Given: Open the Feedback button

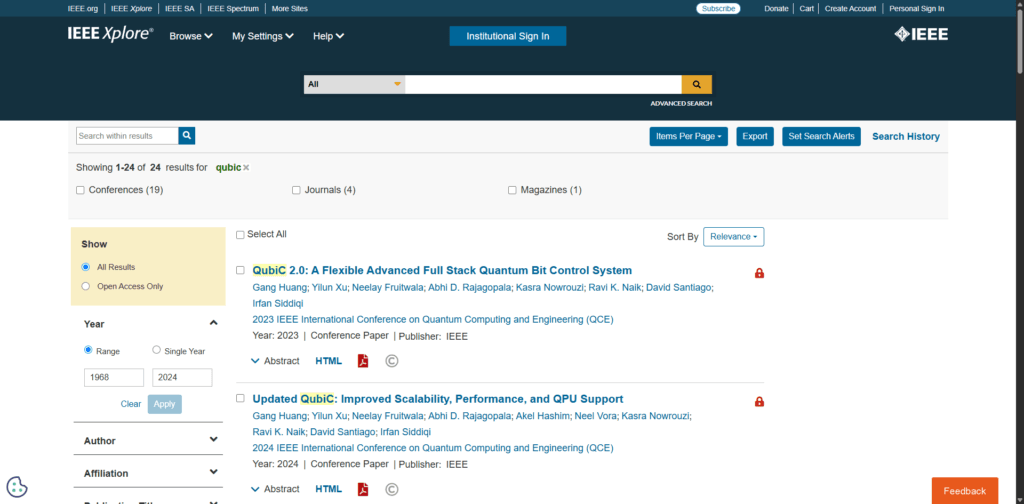Looking at the screenshot, I should (965, 491).
